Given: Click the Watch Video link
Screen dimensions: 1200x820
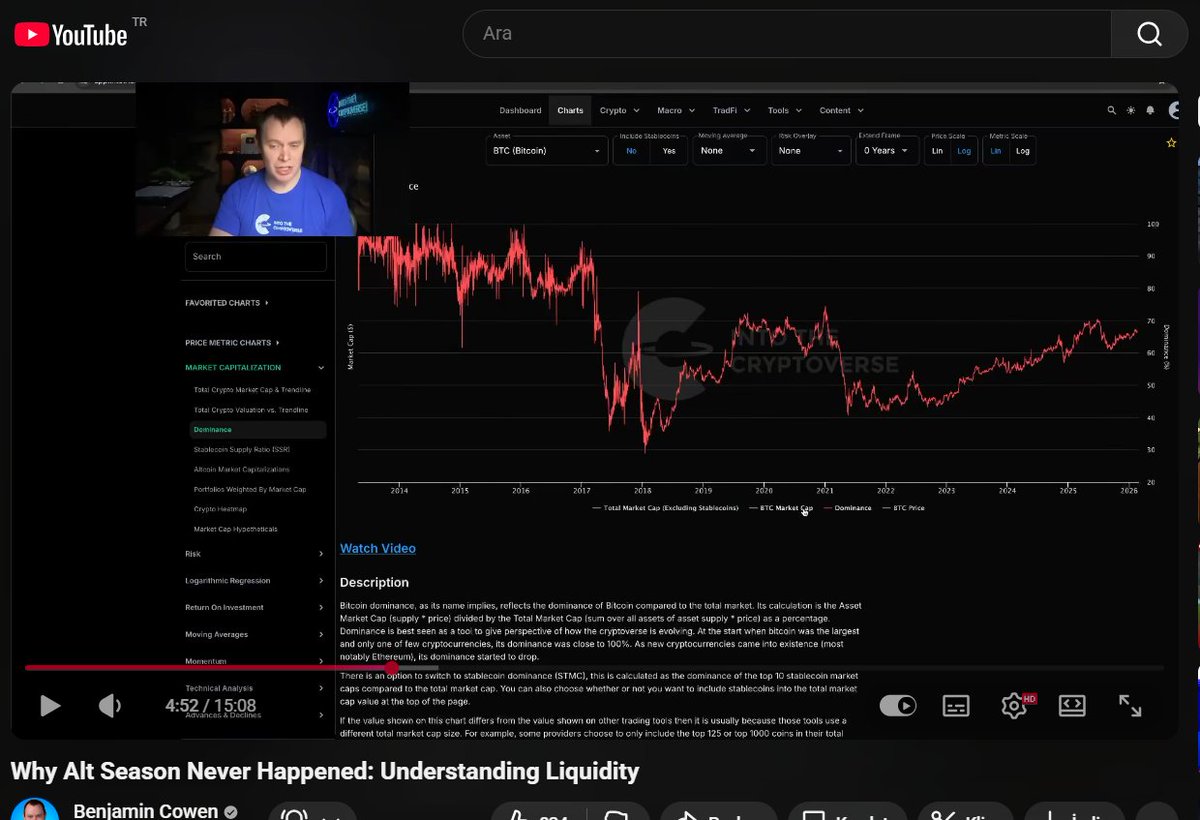Looking at the screenshot, I should click(378, 548).
